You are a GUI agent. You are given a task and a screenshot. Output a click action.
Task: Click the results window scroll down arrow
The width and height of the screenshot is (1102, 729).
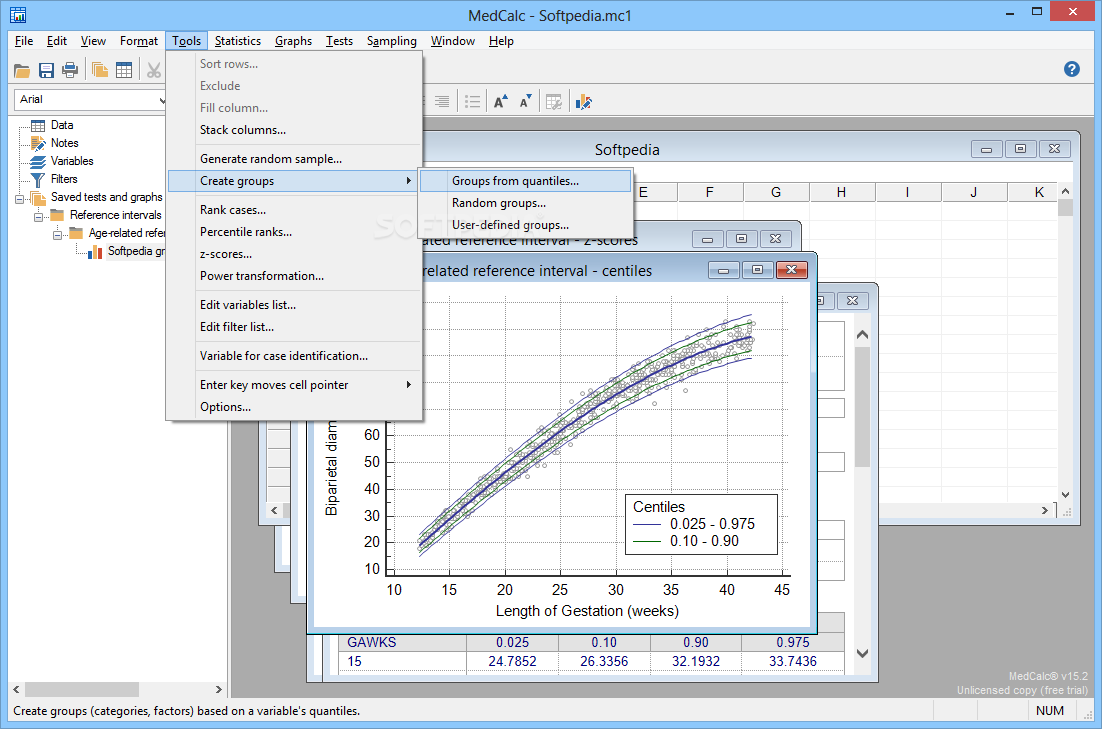tap(862, 654)
